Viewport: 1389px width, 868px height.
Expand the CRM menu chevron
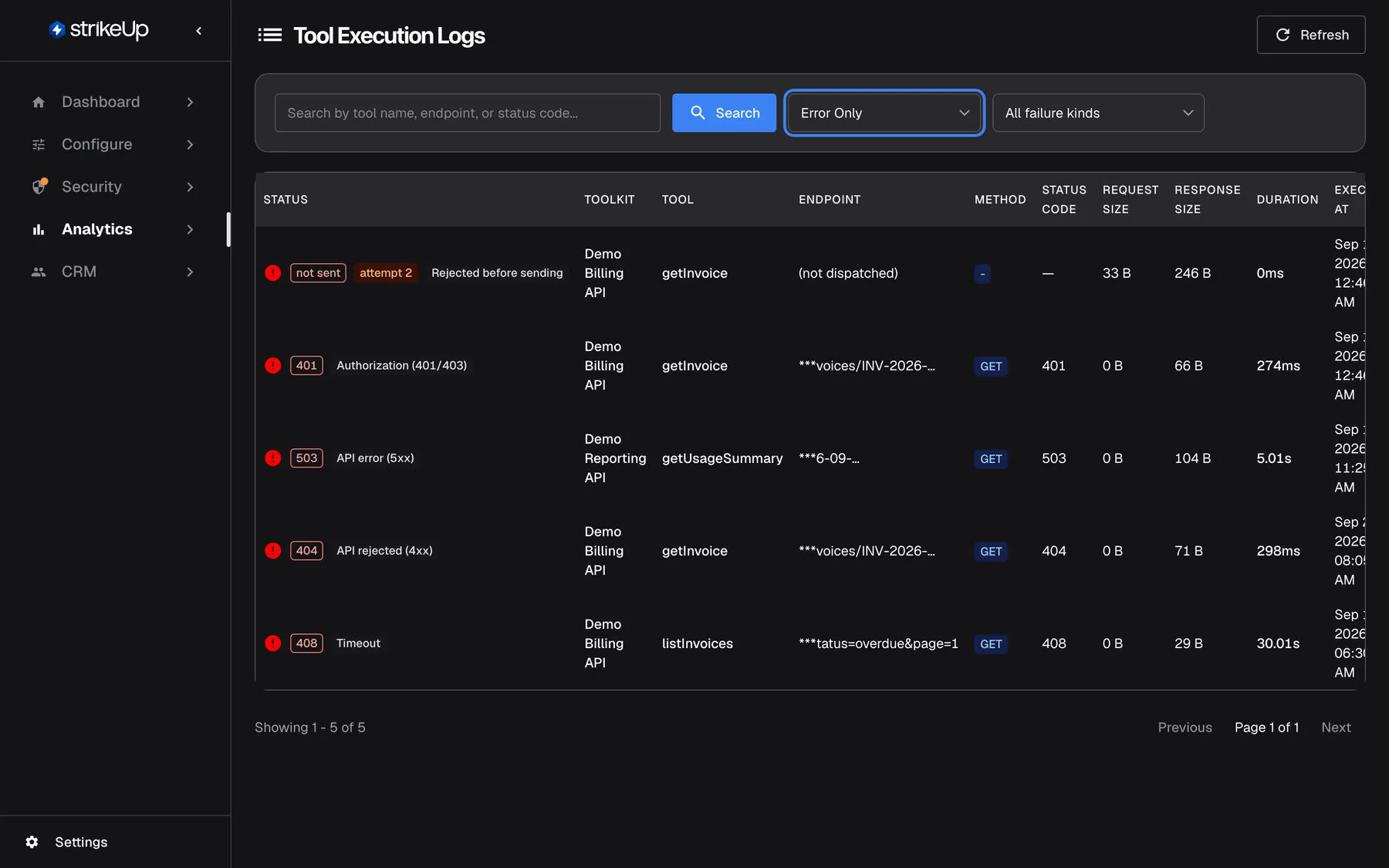coord(190,272)
